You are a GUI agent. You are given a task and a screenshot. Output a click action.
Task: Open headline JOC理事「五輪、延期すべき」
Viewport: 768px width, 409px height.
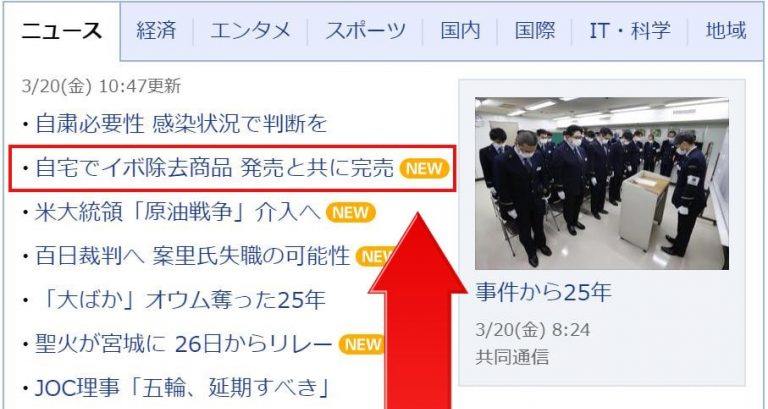click(182, 388)
